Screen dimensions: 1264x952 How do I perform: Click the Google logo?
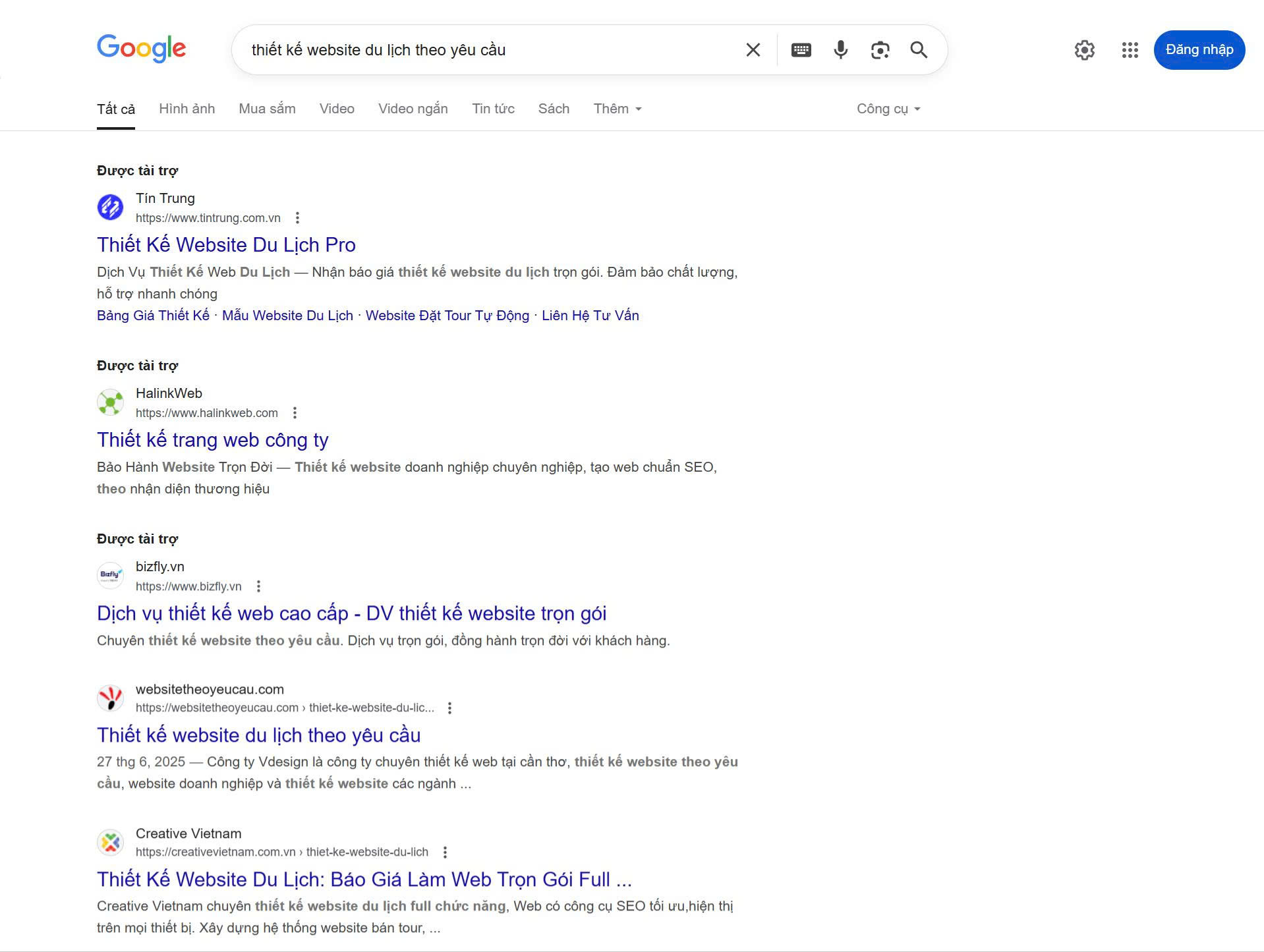[142, 49]
